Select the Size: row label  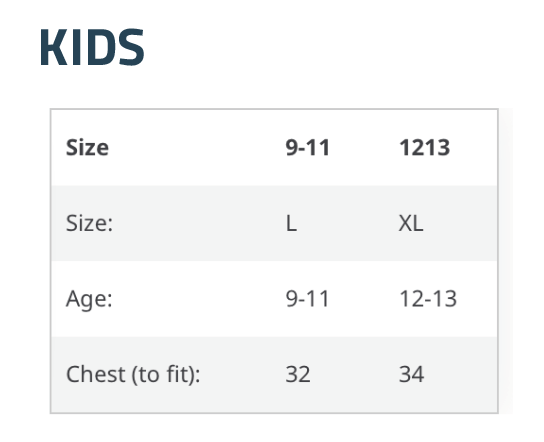[x=90, y=223]
